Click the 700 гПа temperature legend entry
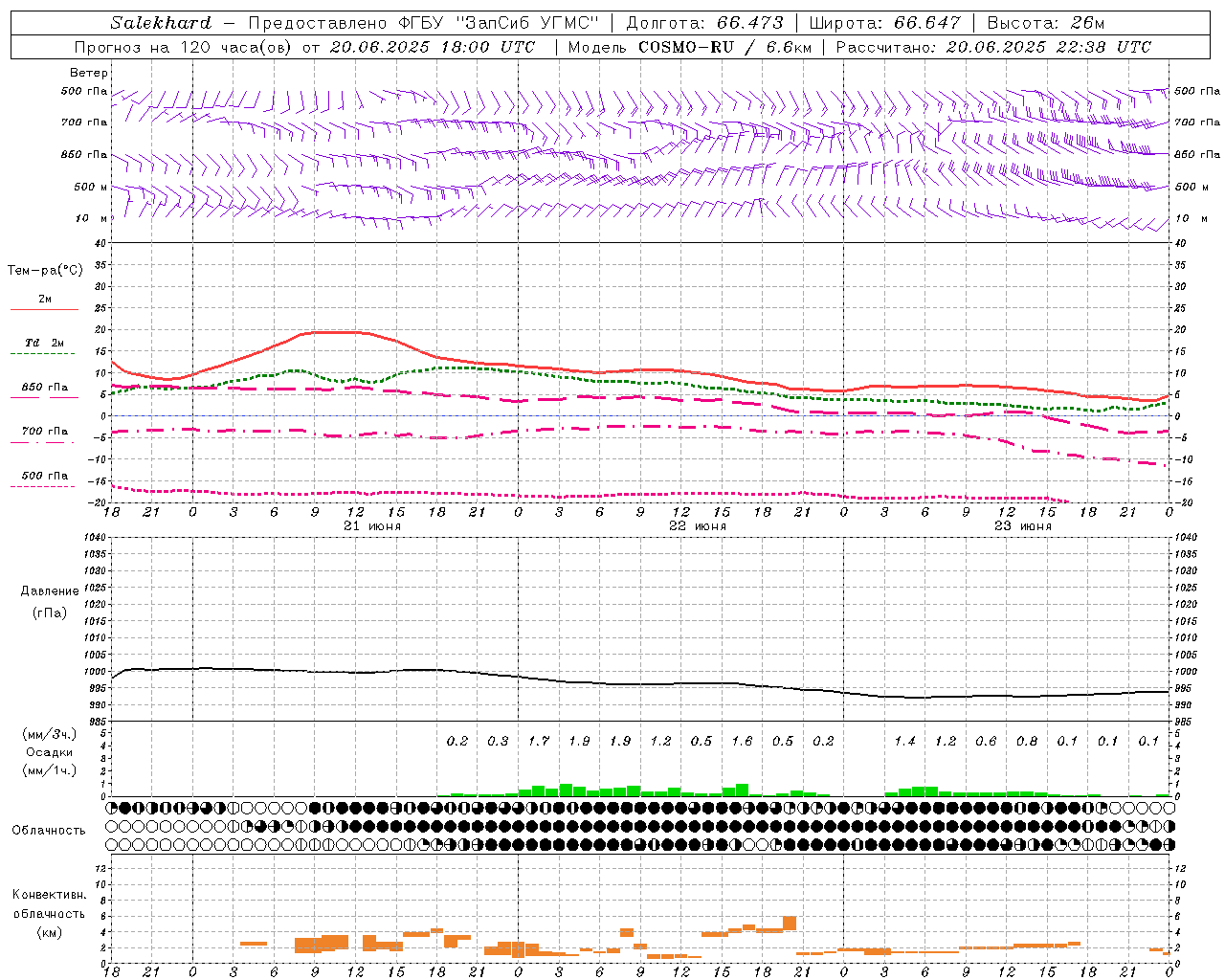The height and width of the screenshot is (980, 1225). click(45, 431)
